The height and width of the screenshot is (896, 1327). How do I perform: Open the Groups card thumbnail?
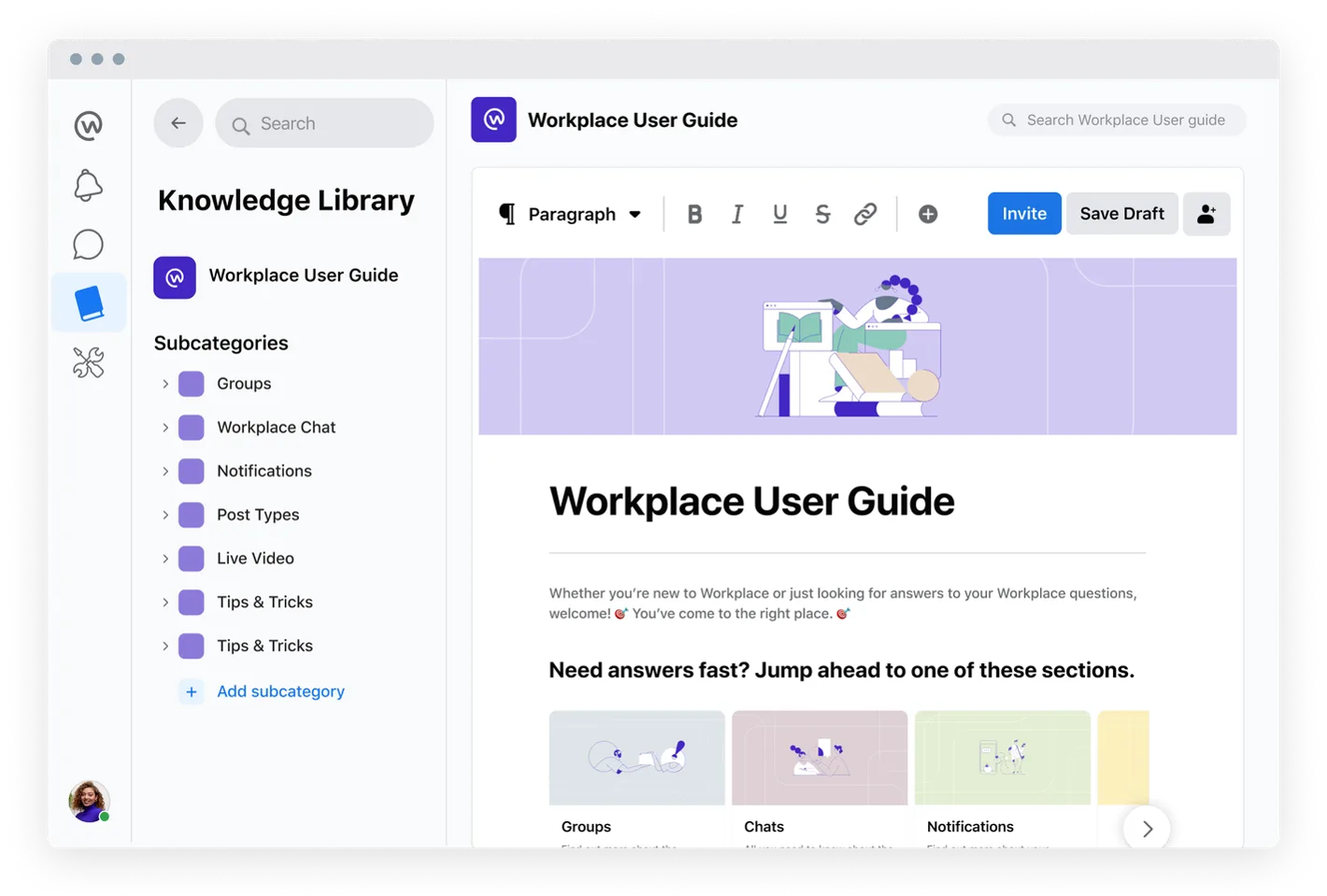pyautogui.click(x=636, y=758)
